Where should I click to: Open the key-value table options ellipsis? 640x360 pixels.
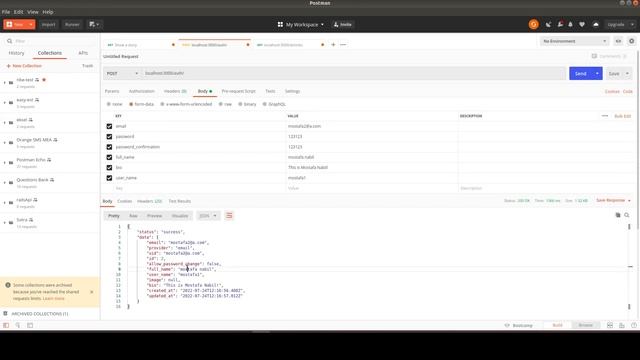[x=605, y=116]
